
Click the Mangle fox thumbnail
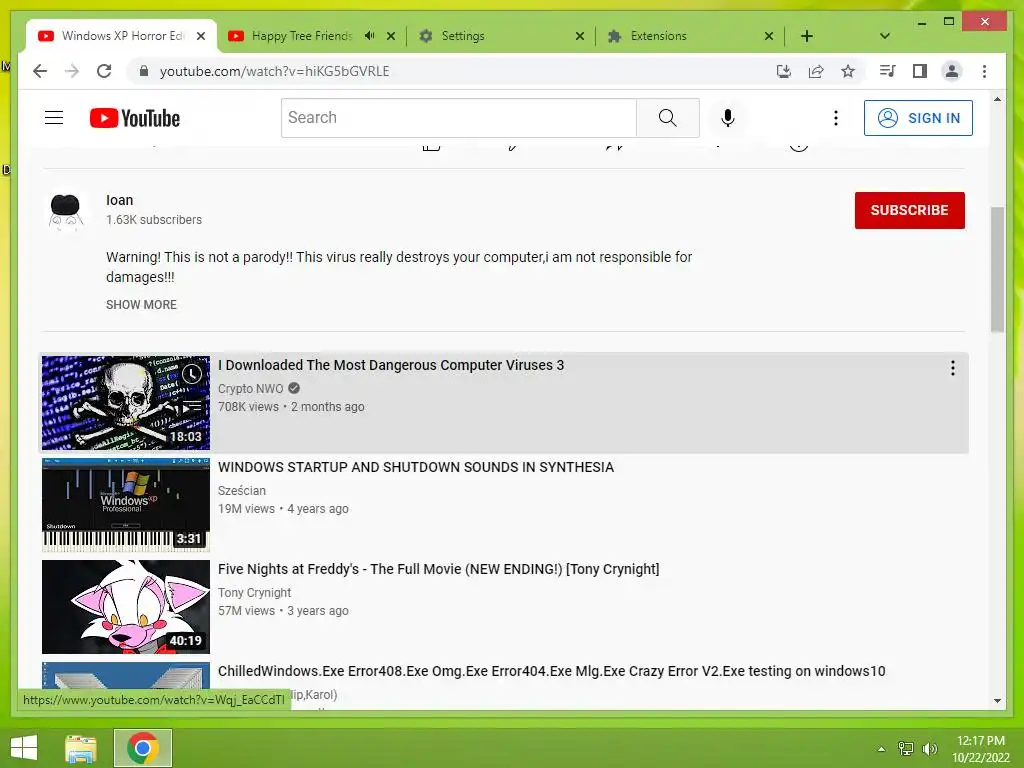click(125, 607)
